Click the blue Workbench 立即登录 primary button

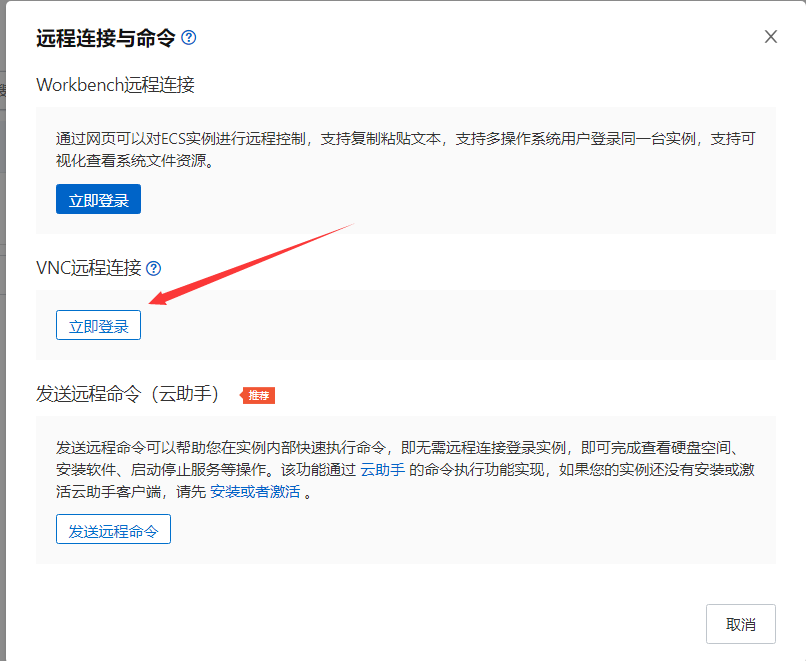tap(98, 199)
